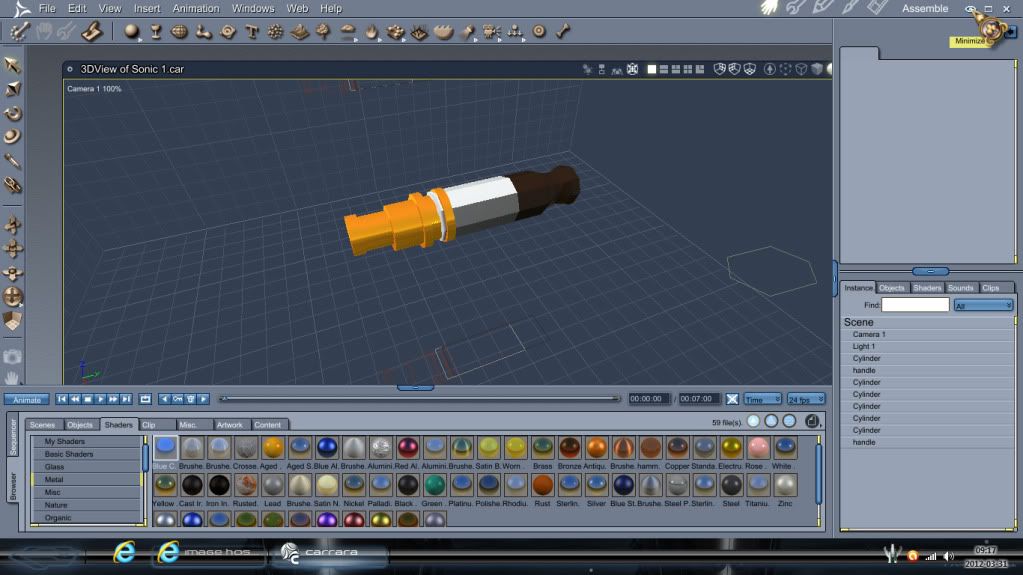Switch viewport to two horizontal views layout
The height and width of the screenshot is (575, 1023).
(664, 69)
